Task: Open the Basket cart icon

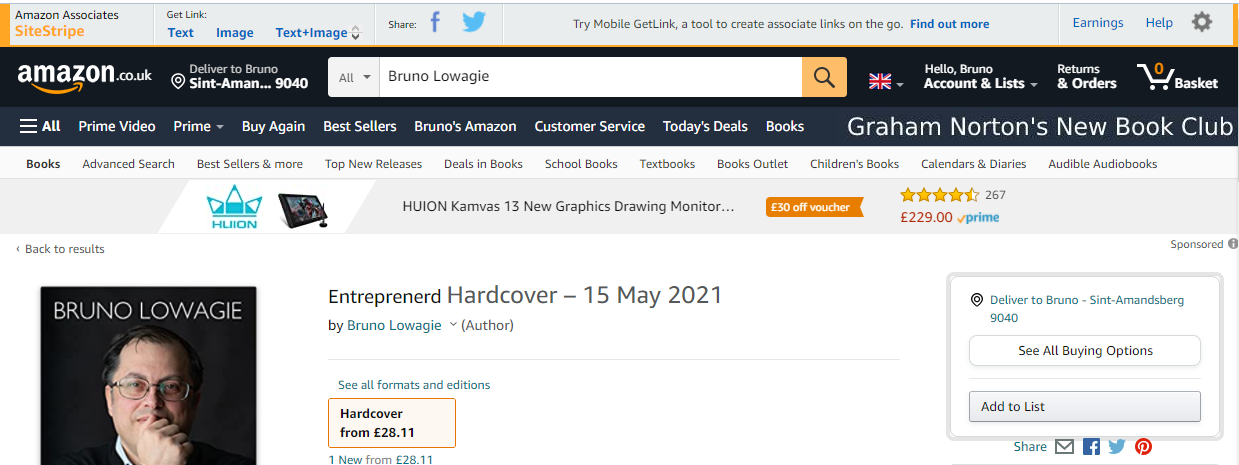Action: coord(1177,77)
